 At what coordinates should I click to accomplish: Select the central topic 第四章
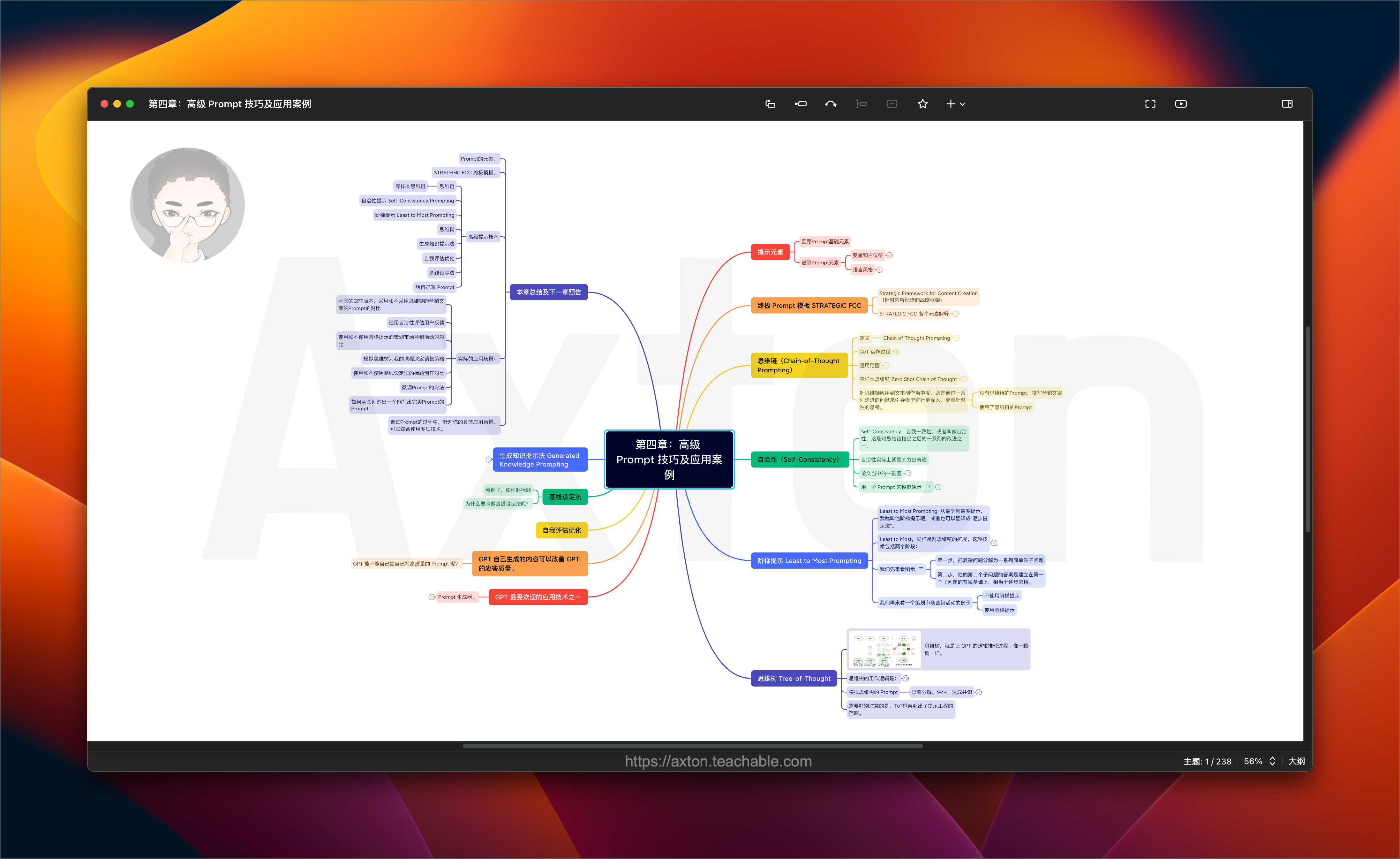[x=669, y=459]
